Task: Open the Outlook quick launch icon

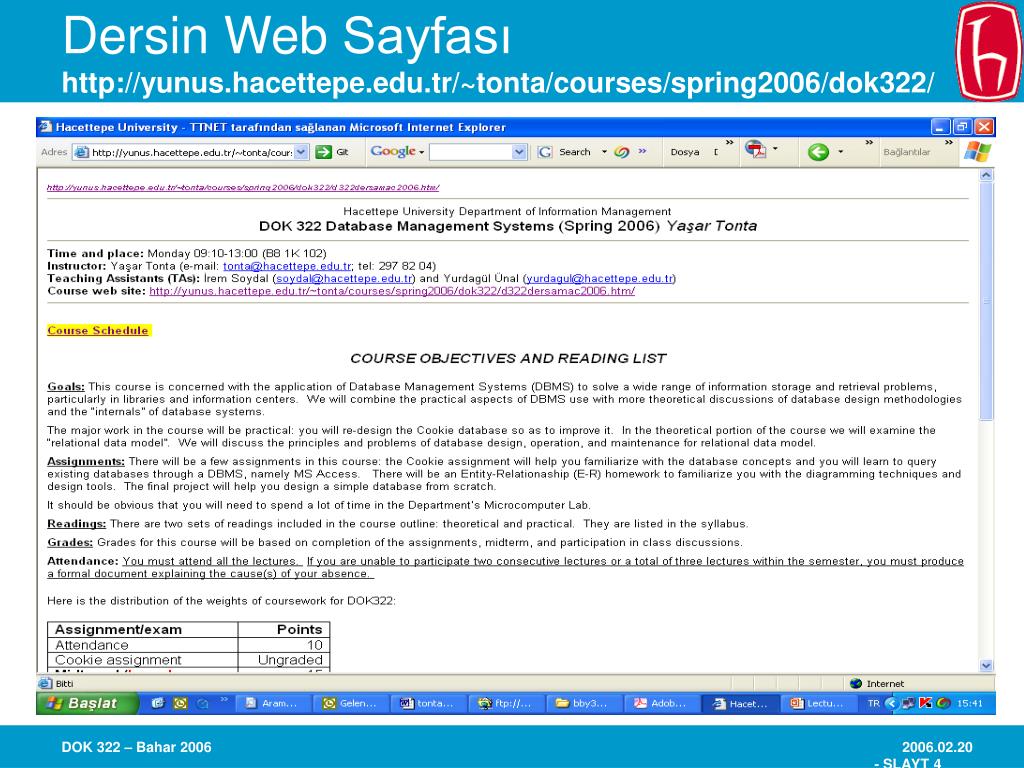Action: pos(180,703)
